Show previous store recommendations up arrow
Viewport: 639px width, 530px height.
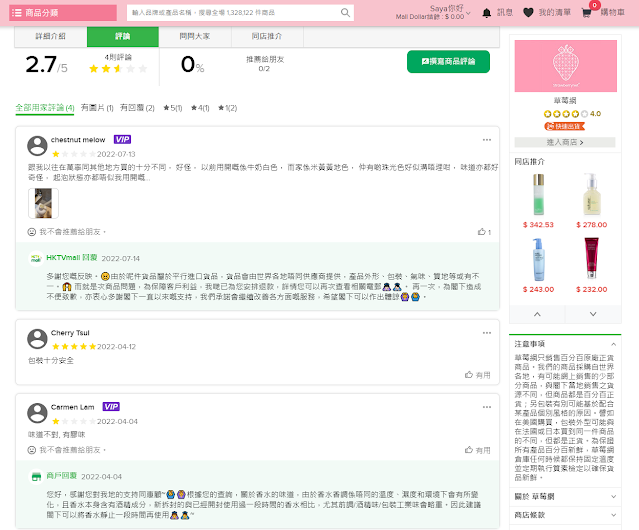(x=537, y=314)
